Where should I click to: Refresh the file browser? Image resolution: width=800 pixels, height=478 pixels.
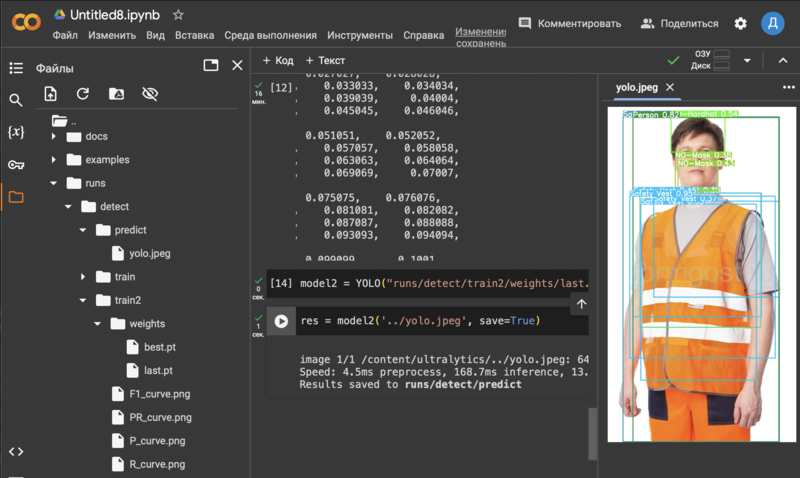point(83,94)
